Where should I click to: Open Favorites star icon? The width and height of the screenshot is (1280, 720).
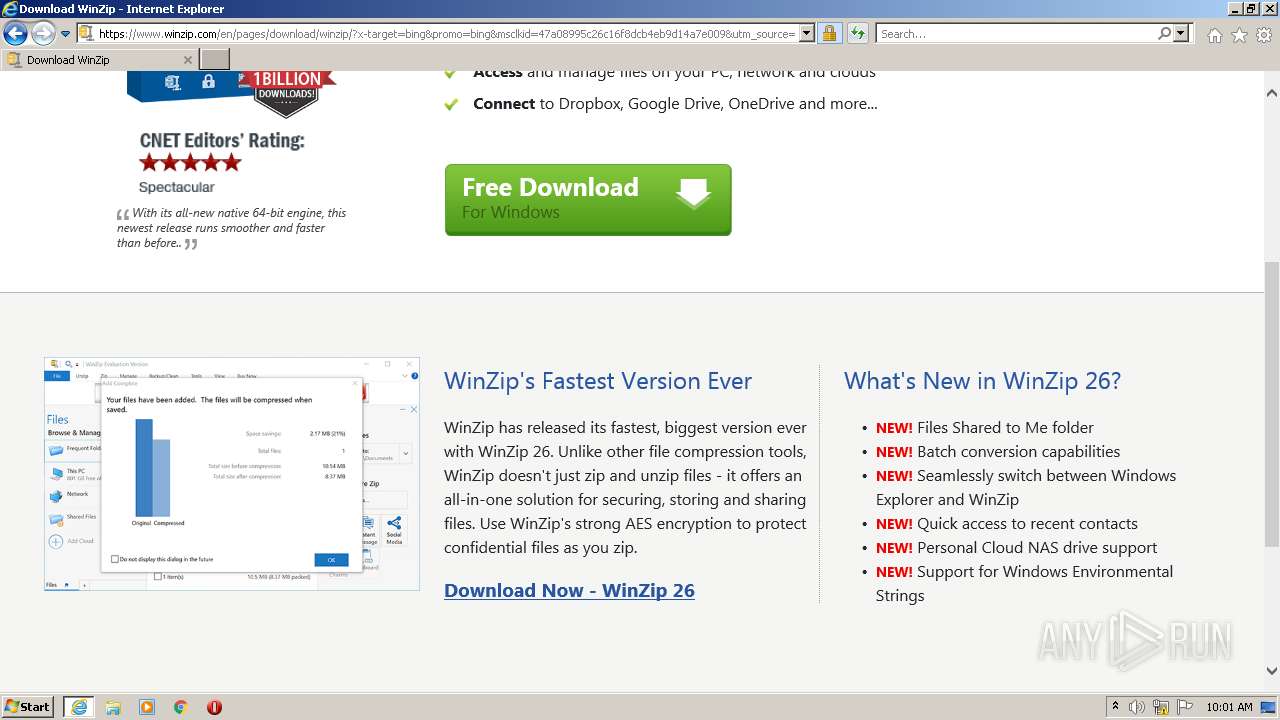[1239, 35]
